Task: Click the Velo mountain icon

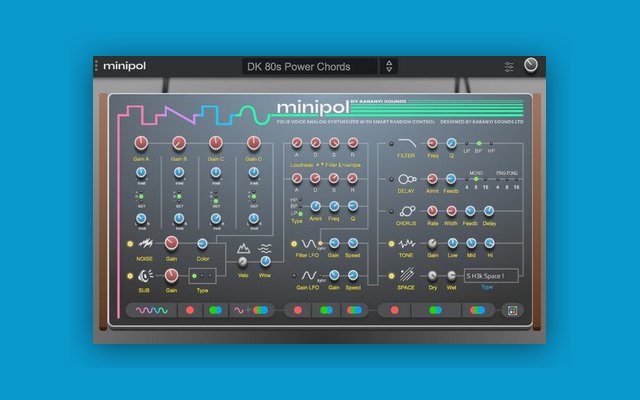Action: point(243,248)
